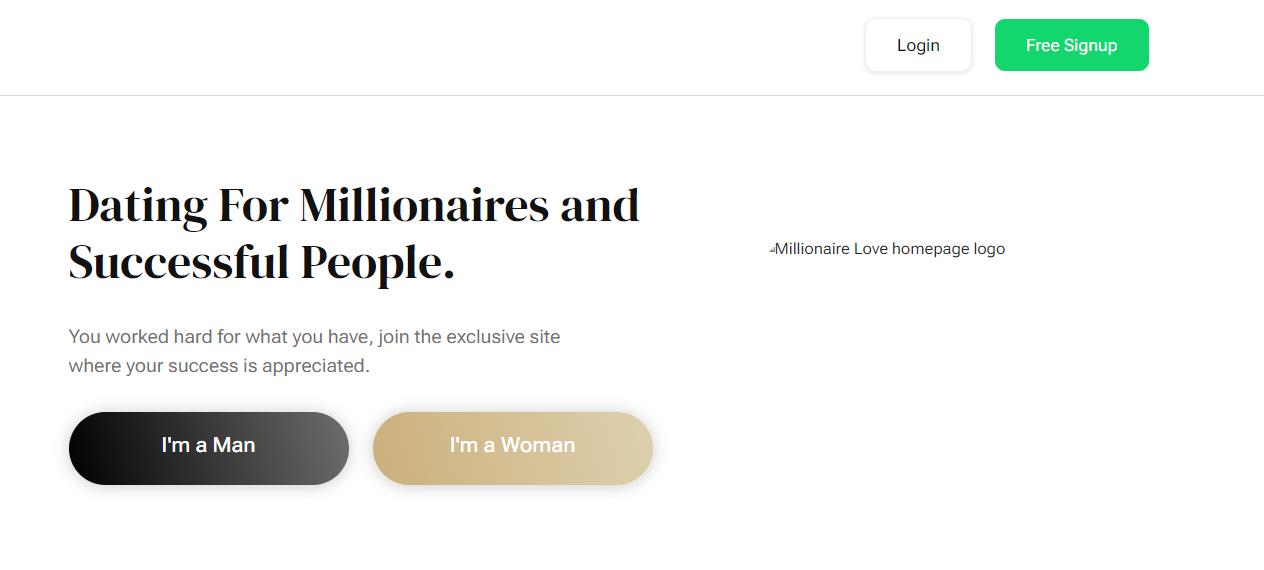
Task: Select the gold I'm a Woman button
Action: coord(512,448)
